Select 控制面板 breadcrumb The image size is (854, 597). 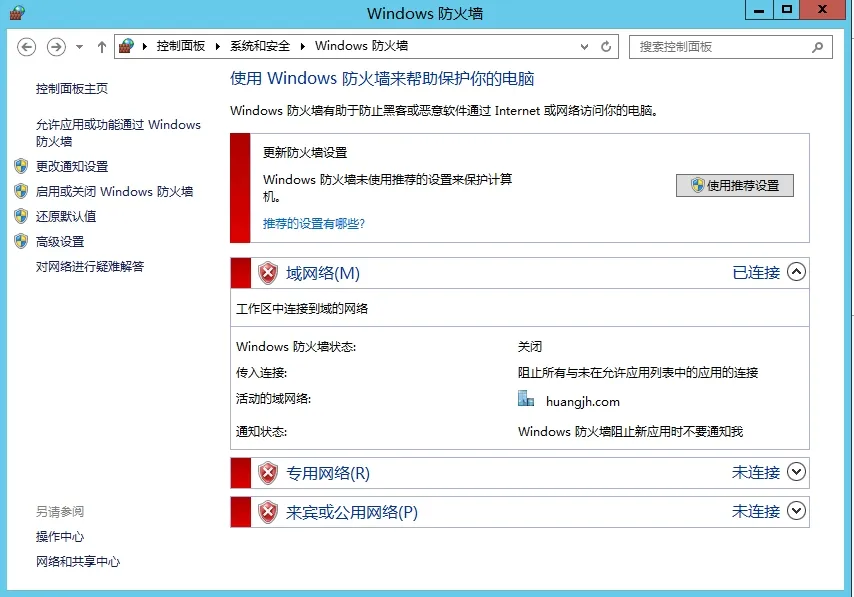coord(181,46)
